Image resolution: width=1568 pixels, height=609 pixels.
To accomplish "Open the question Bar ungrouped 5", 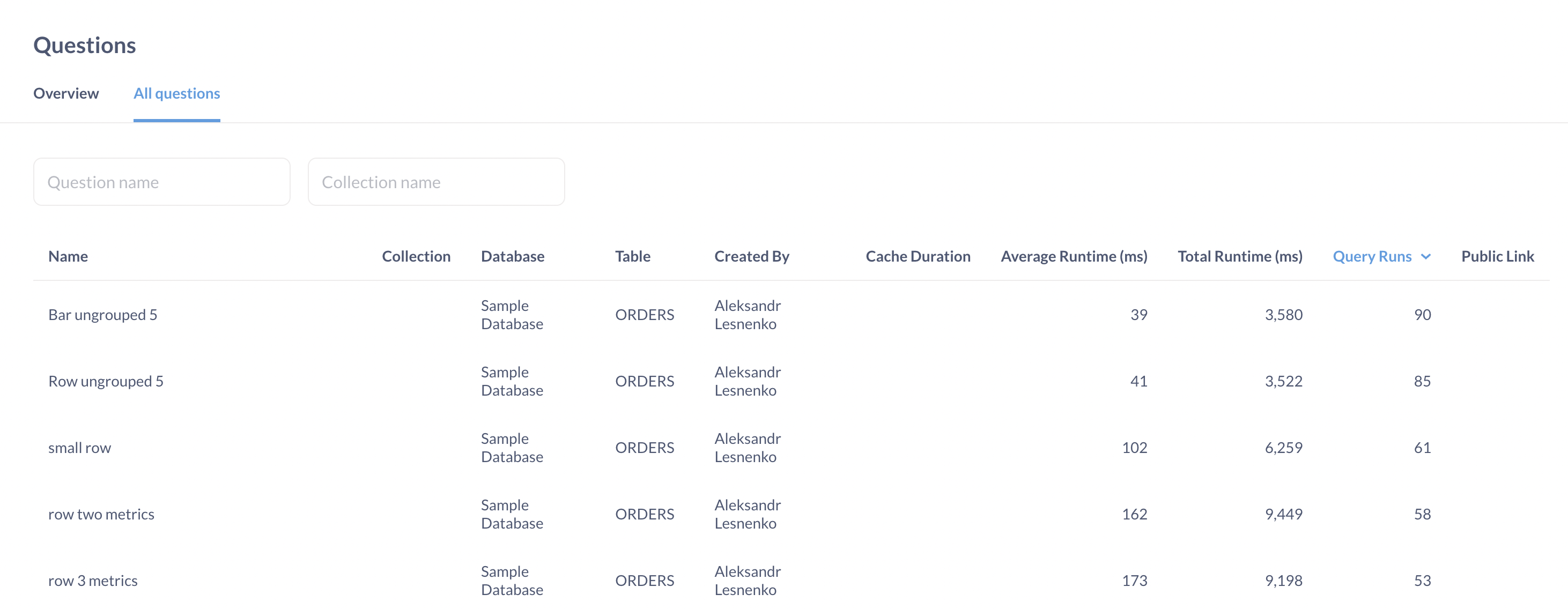I will coord(103,315).
